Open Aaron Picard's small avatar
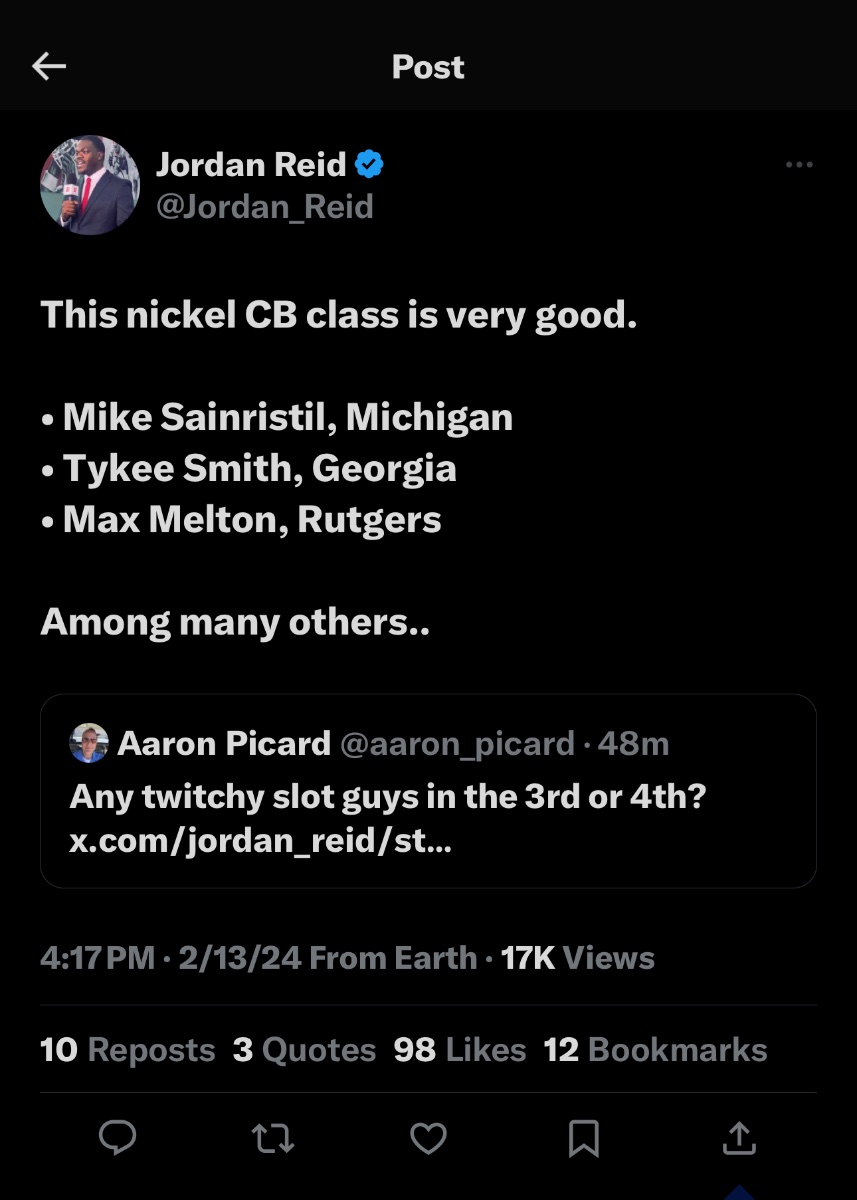Screen dimensions: 857x1200 click(88, 743)
